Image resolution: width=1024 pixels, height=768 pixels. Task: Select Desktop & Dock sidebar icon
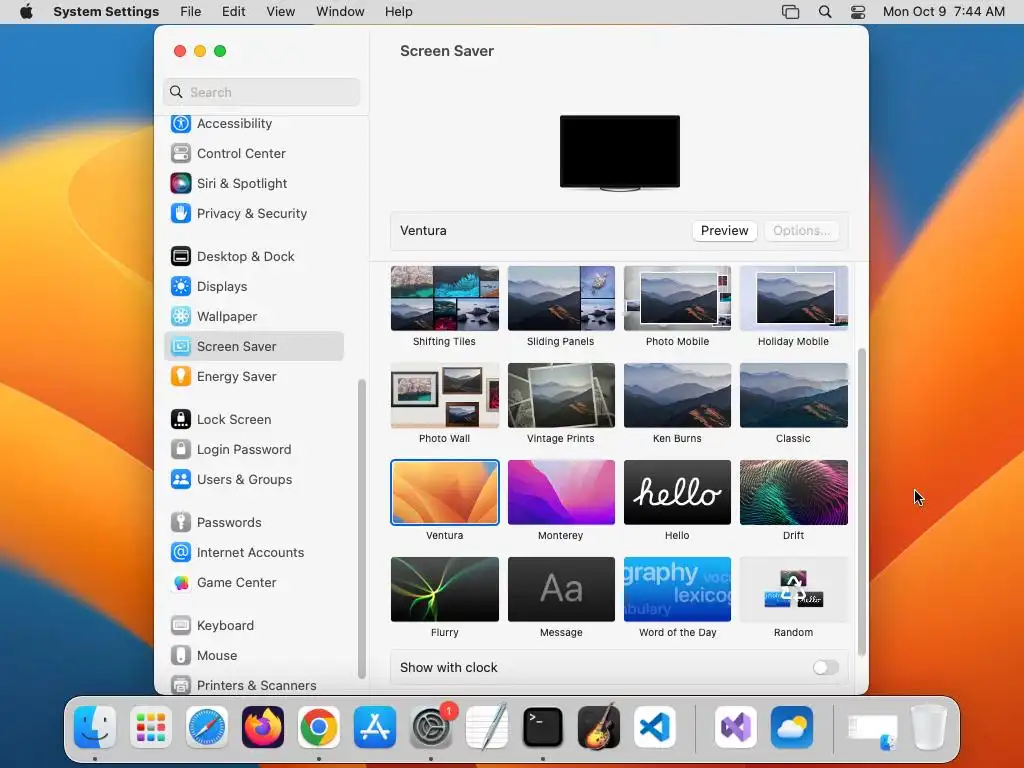(x=181, y=257)
